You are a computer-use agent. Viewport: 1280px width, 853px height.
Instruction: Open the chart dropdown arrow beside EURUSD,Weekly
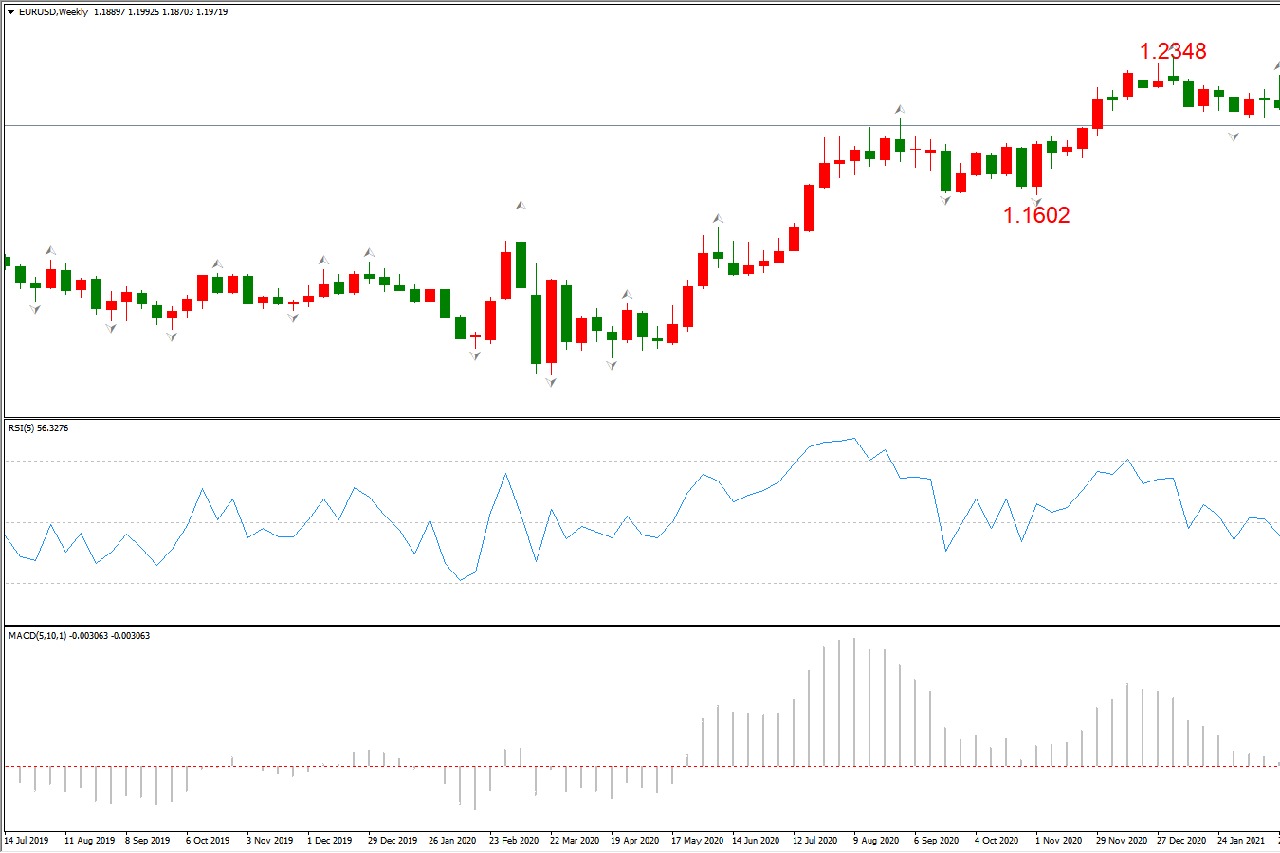click(10, 12)
